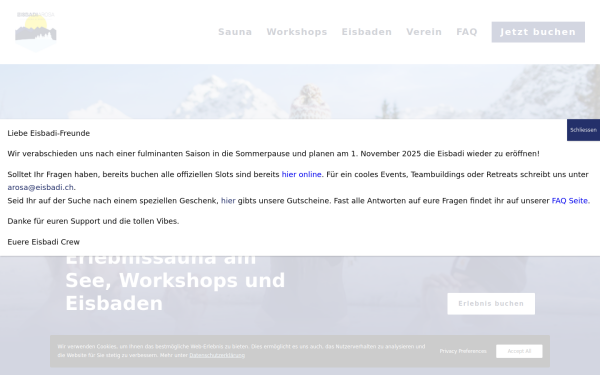Click the 'See, Workshops und' headline
Image resolution: width=600 pixels, height=375 pixels.
point(175,280)
